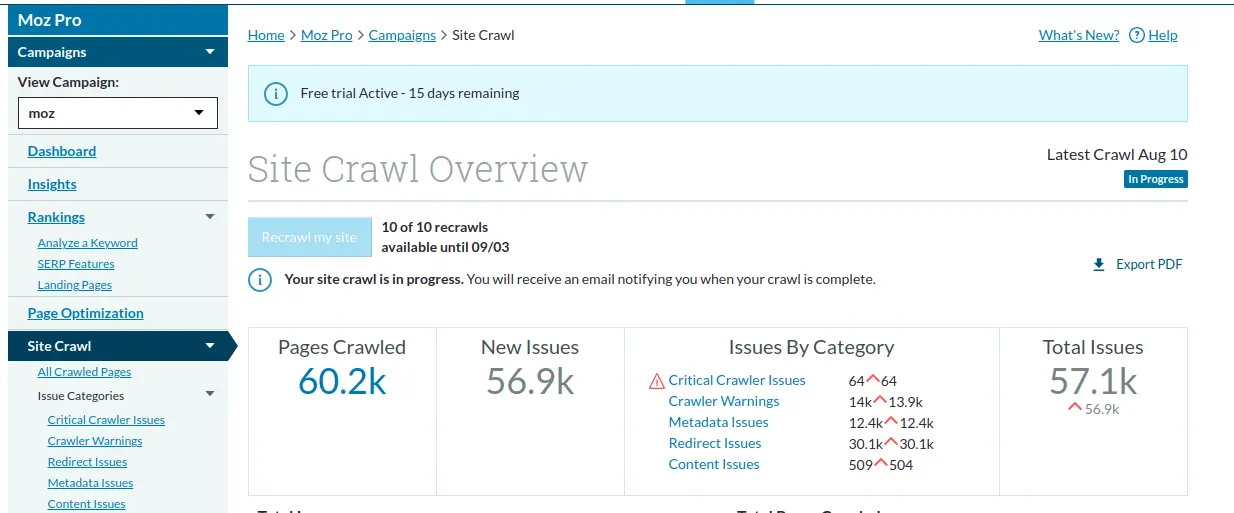Click the 10 of 10 recrawls text
Image resolution: width=1234 pixels, height=513 pixels.
coord(435,227)
